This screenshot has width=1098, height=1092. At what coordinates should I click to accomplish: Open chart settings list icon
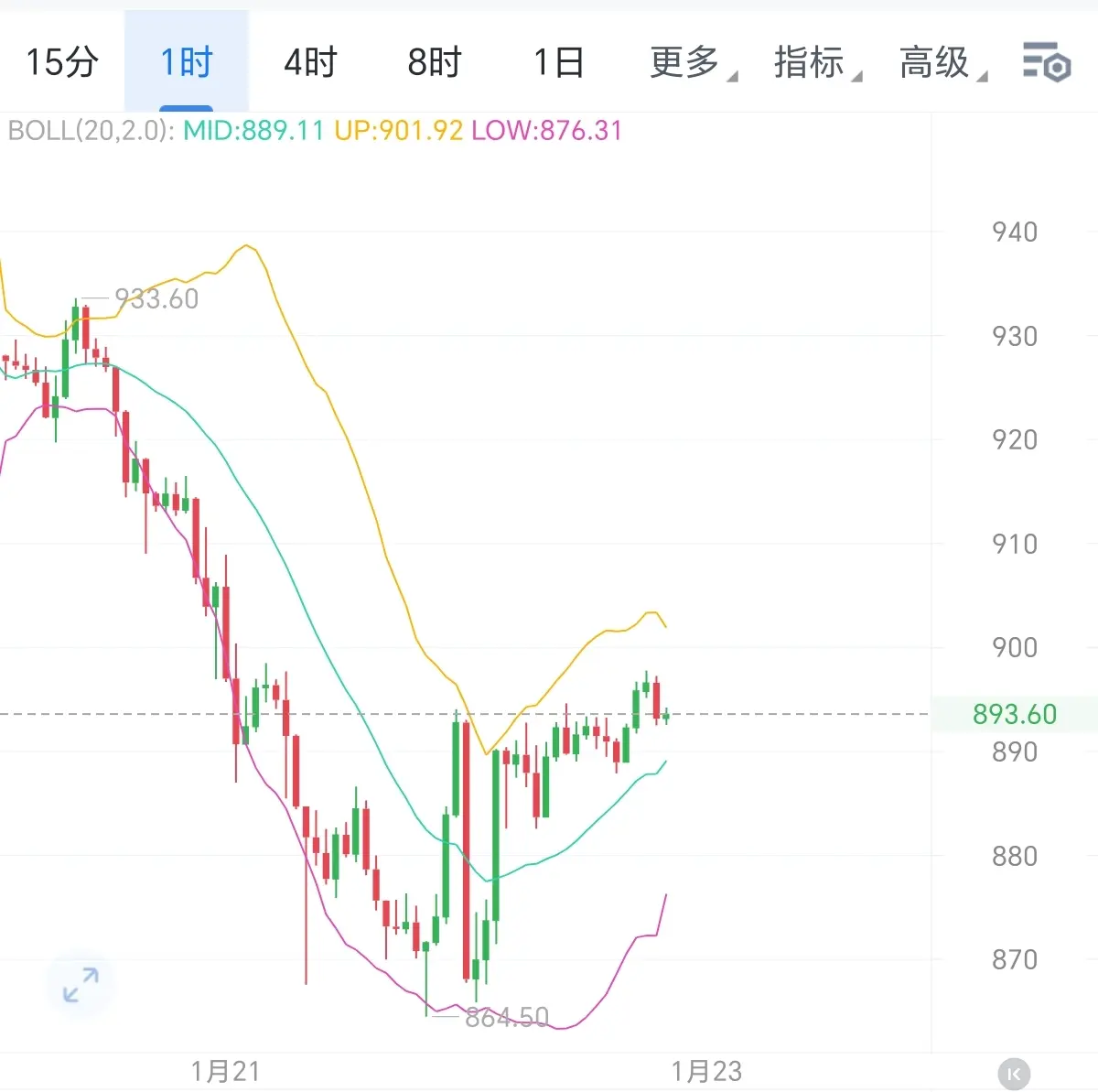coord(1046,62)
